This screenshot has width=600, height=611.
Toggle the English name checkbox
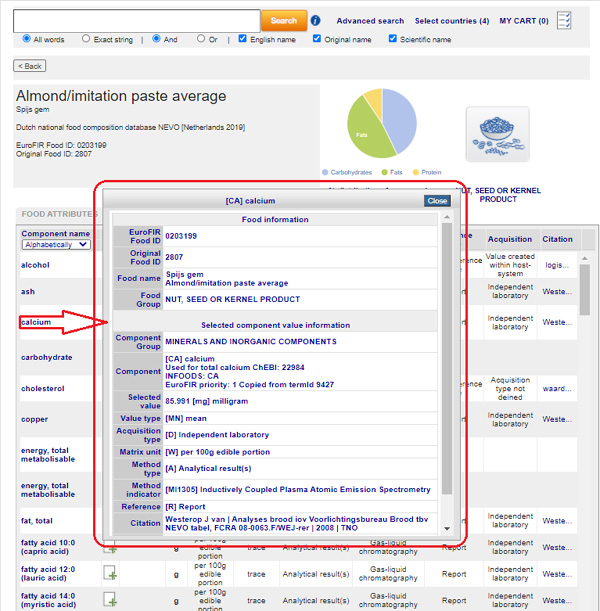point(243,40)
